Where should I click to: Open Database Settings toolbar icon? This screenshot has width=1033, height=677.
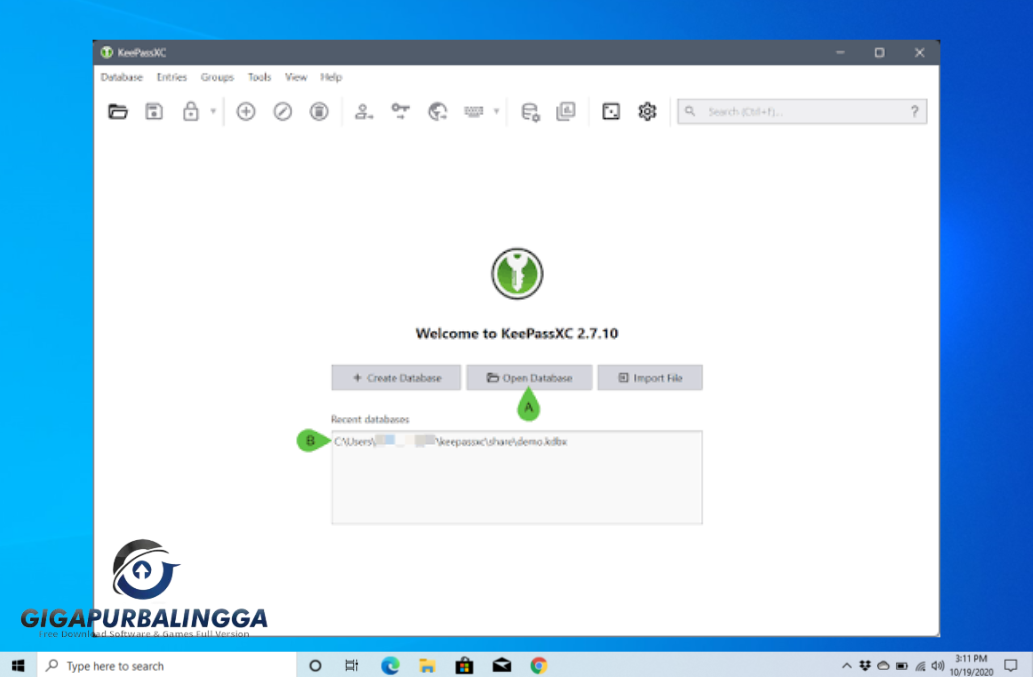tap(530, 112)
